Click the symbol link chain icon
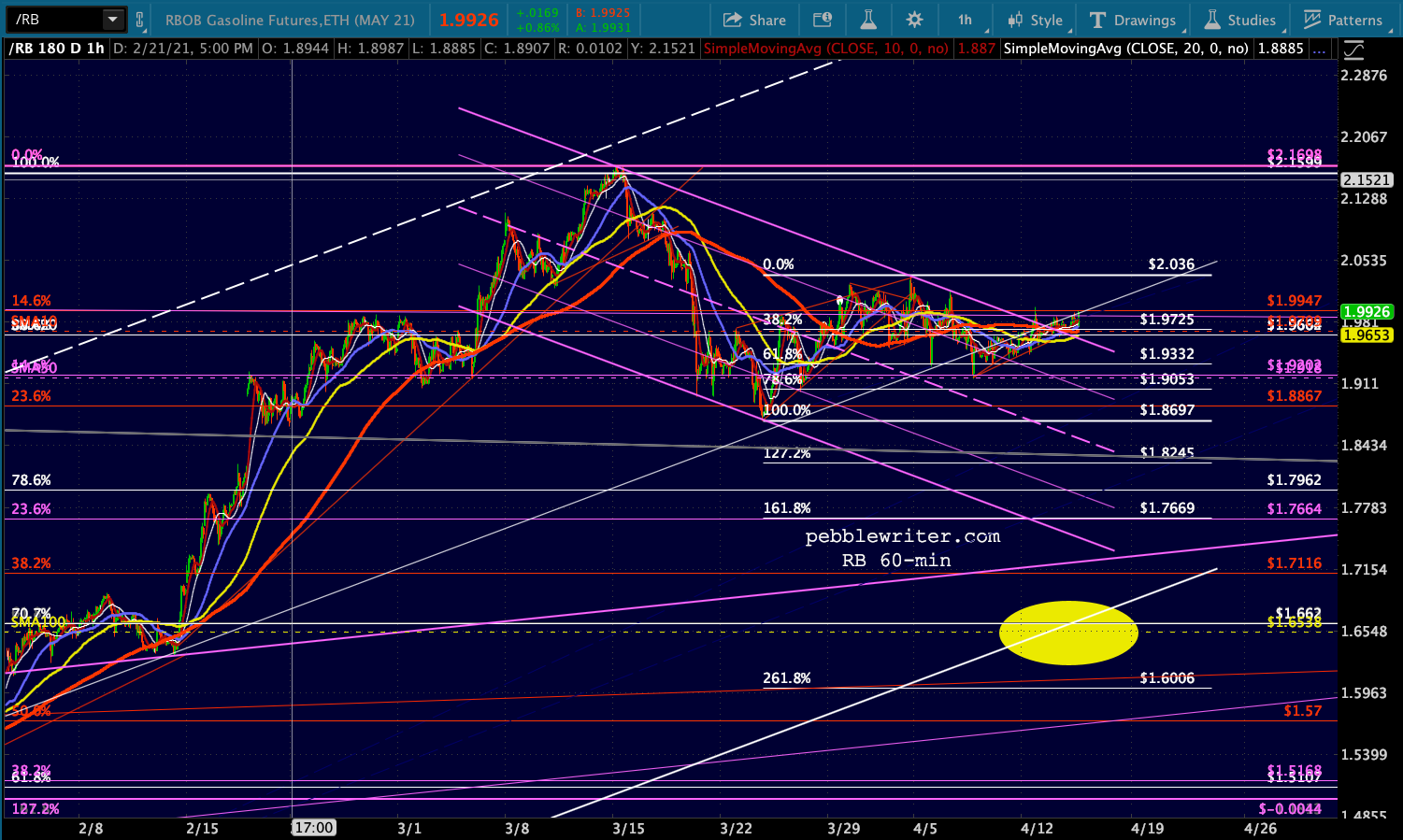This screenshot has height=840, width=1403. (139, 20)
